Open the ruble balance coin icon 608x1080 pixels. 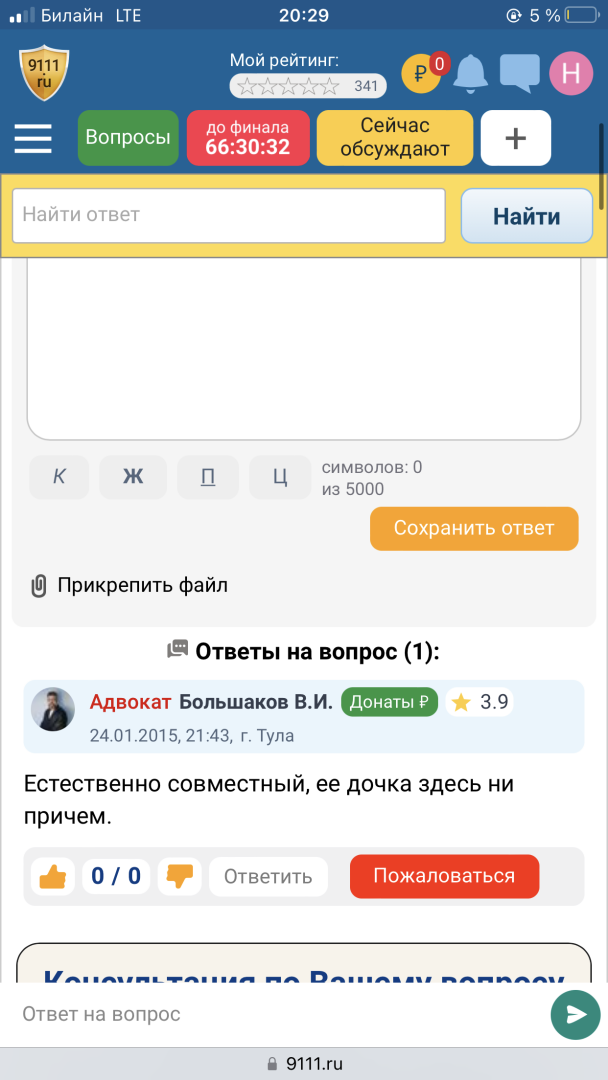pyautogui.click(x=422, y=72)
